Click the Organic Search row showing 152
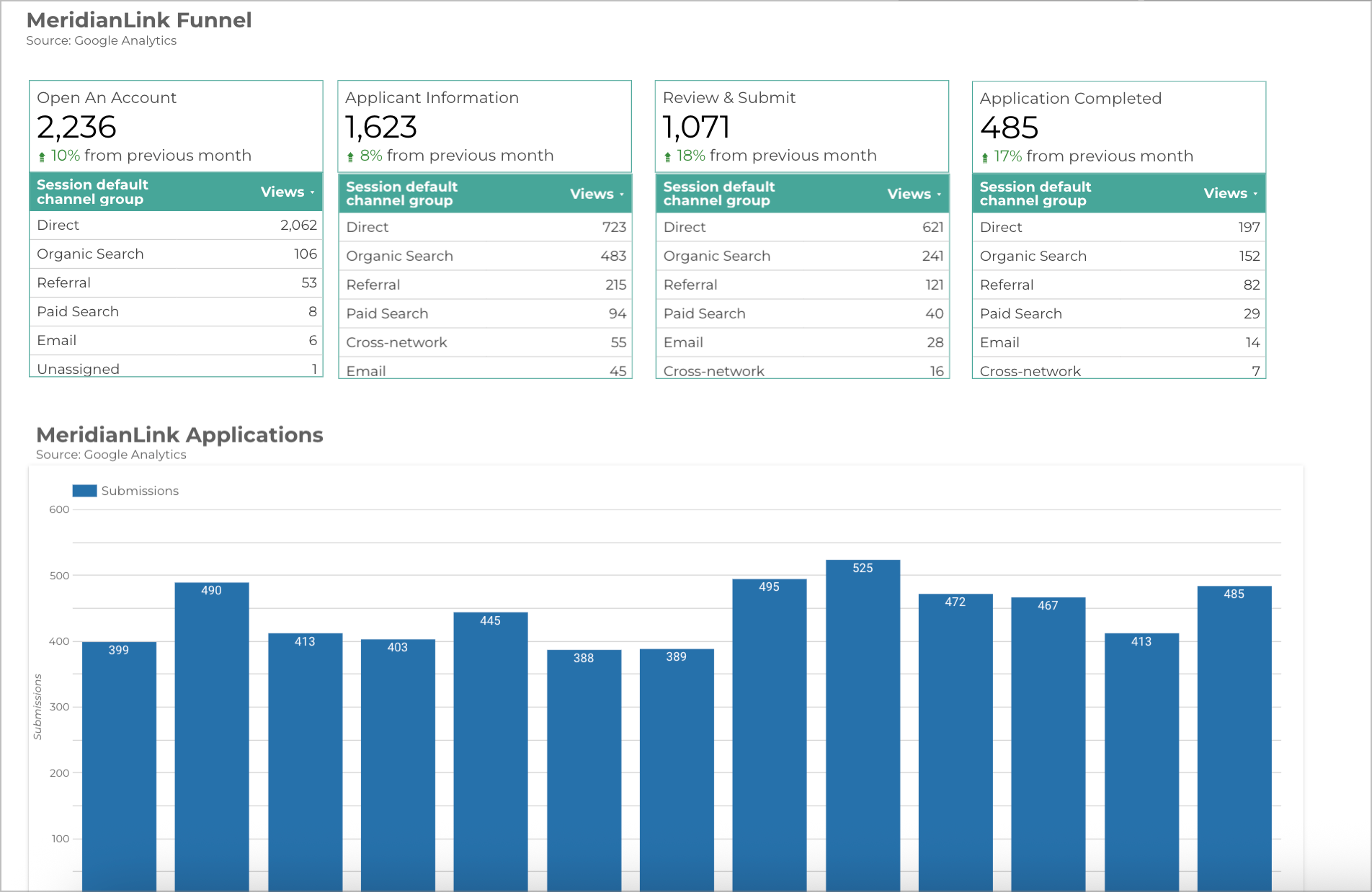The height and width of the screenshot is (892, 1372). pyautogui.click(x=1119, y=256)
